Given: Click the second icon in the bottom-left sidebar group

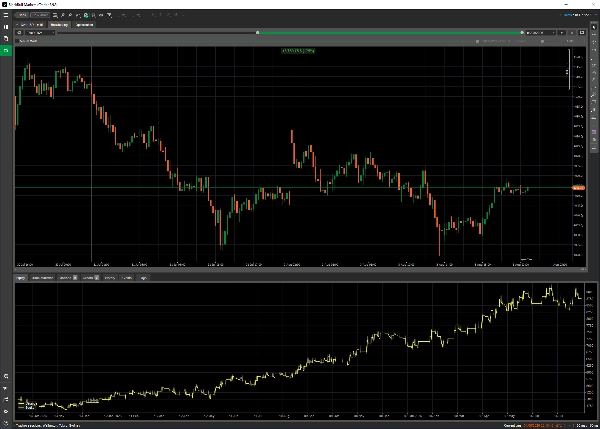Looking at the screenshot, I should [x=6, y=388].
